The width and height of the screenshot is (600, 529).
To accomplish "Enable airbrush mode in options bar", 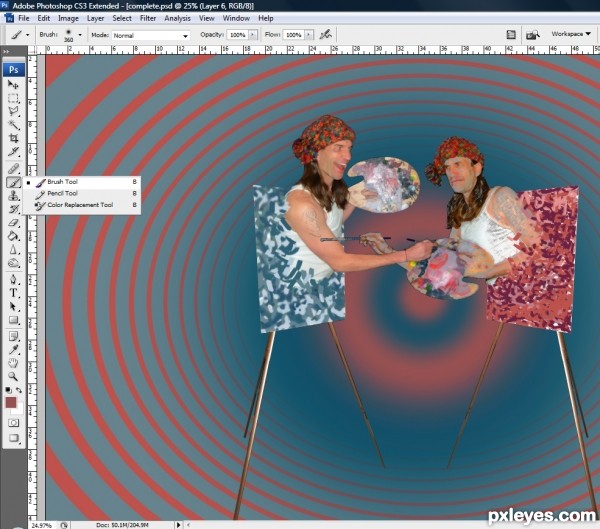I will (x=326, y=35).
